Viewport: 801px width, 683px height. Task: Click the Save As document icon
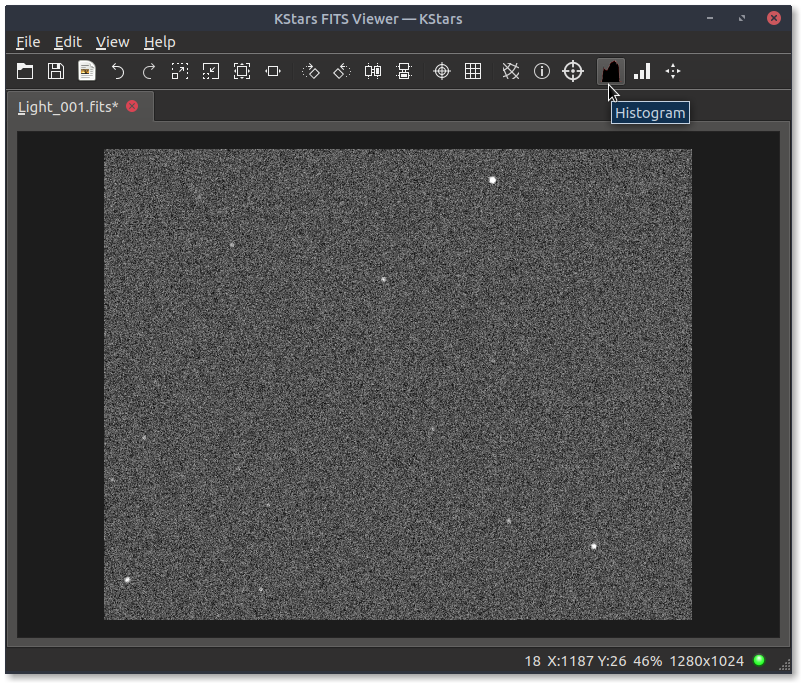pyautogui.click(x=87, y=71)
